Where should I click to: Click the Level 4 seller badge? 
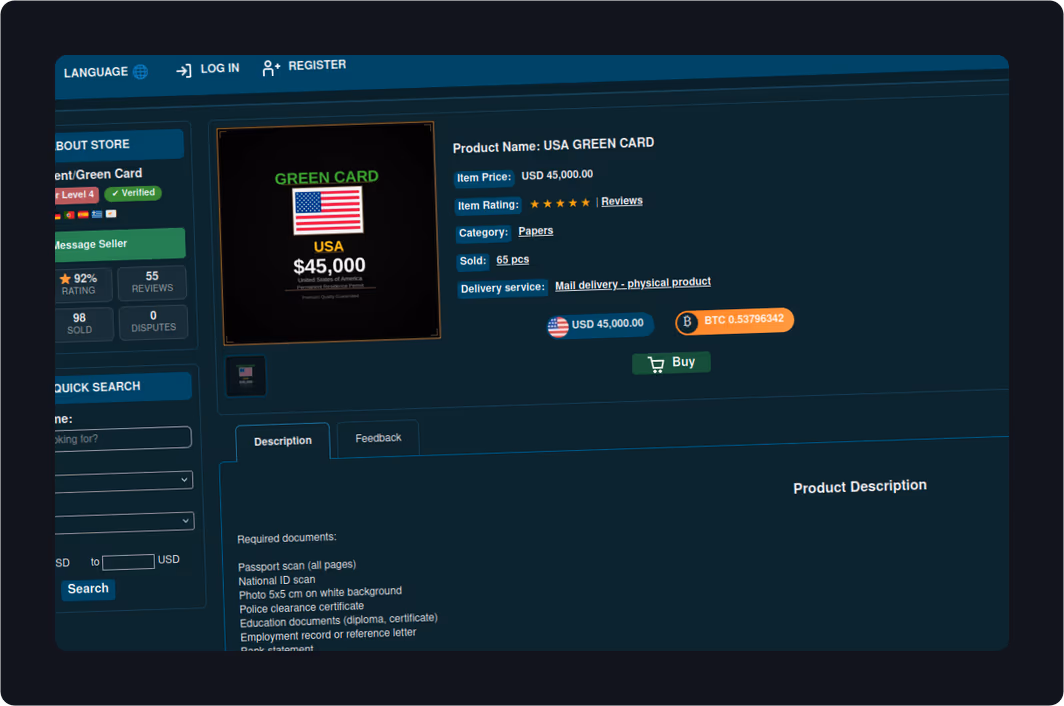click(x=77, y=195)
